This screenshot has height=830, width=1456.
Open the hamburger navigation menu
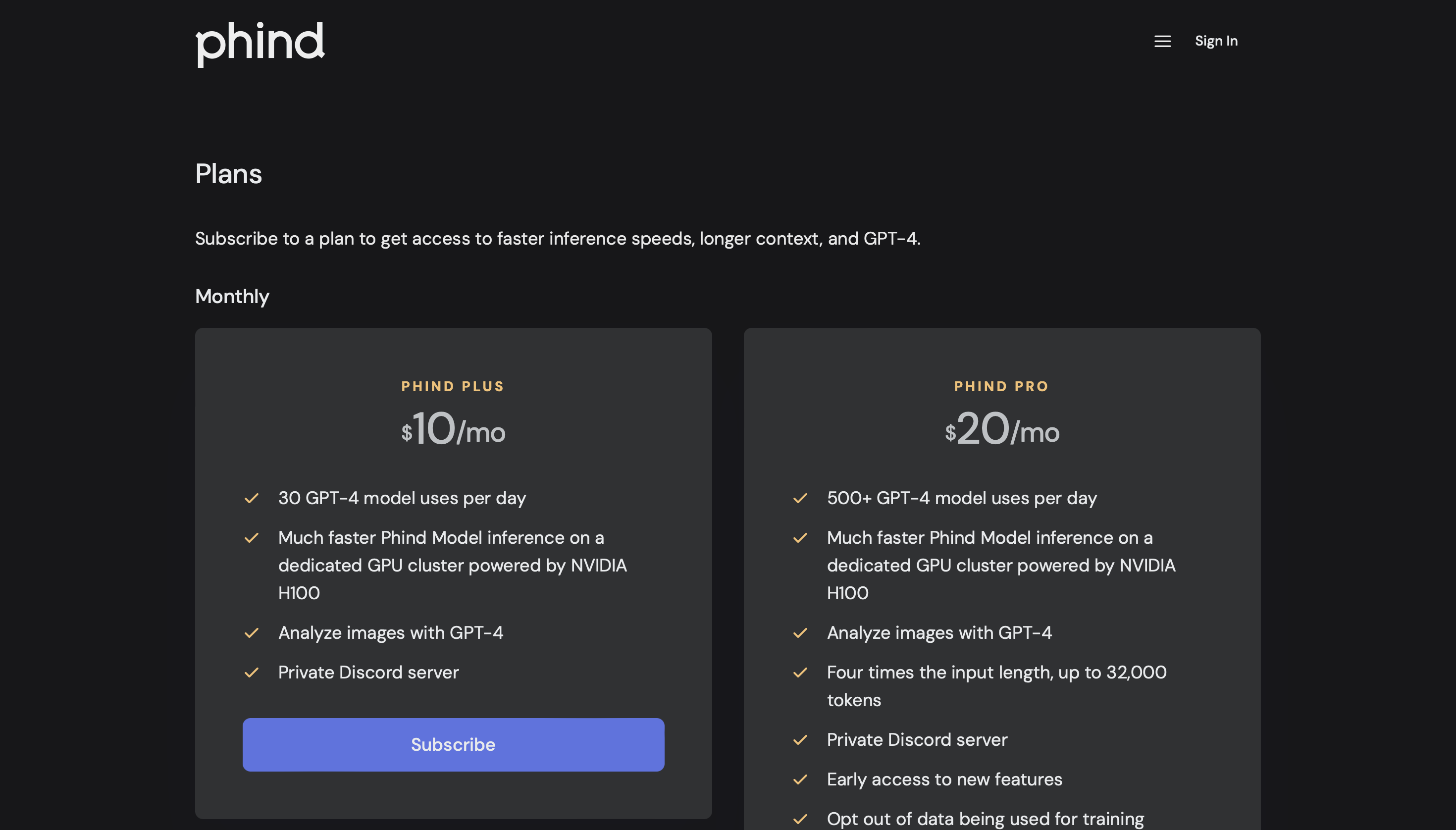1162,41
